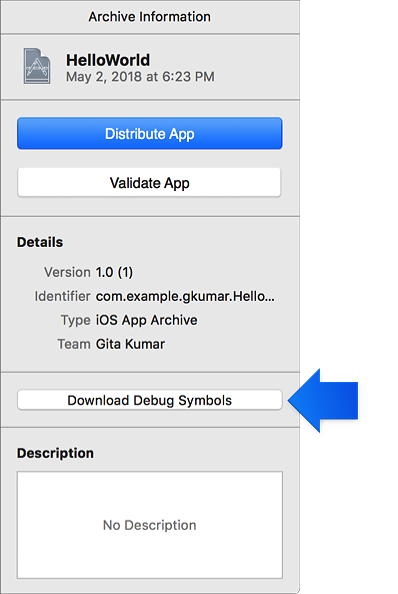Click the Identifier field label
This screenshot has height=594, width=398.
pyautogui.click(x=62, y=296)
